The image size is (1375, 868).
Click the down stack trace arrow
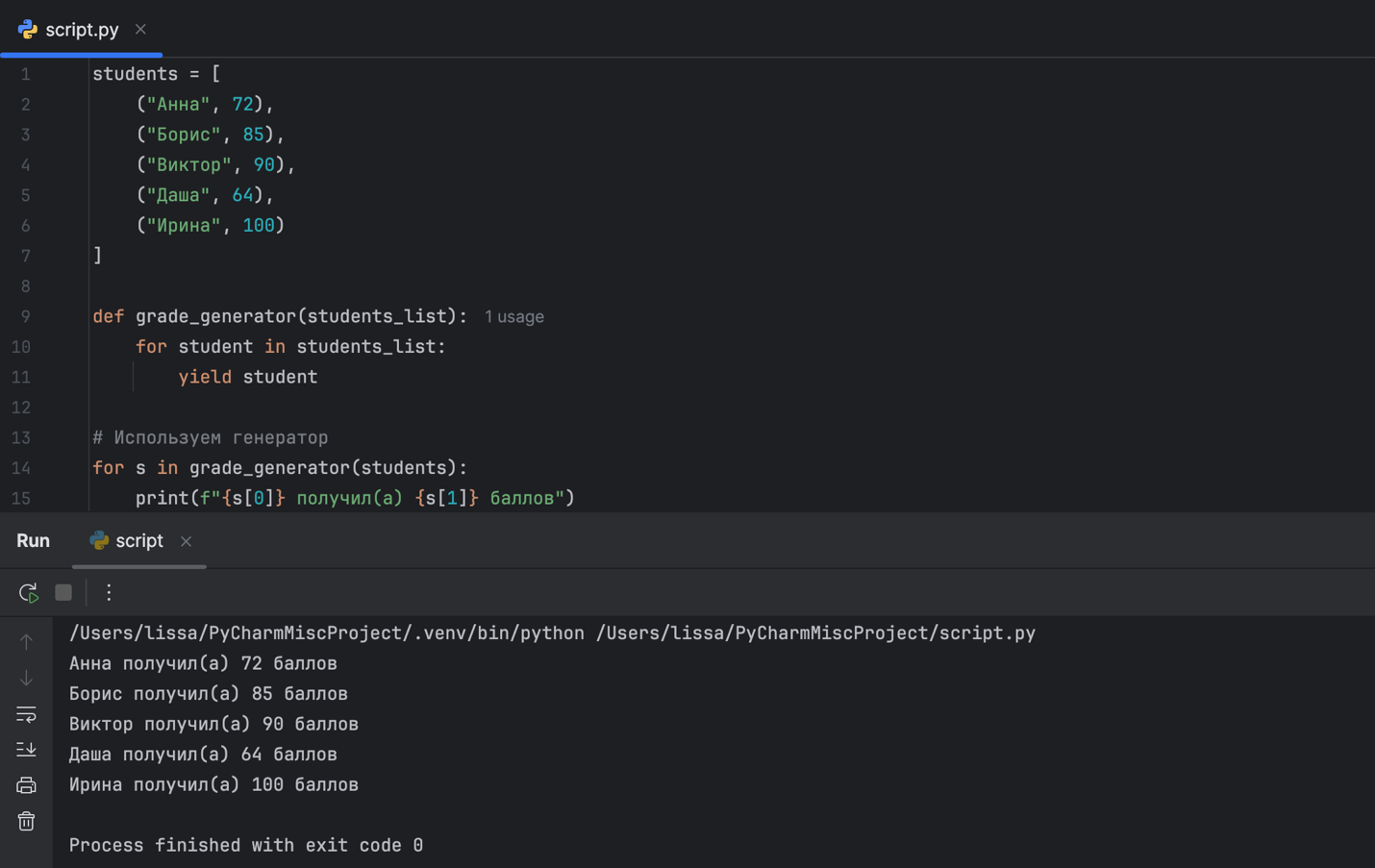pyautogui.click(x=26, y=678)
